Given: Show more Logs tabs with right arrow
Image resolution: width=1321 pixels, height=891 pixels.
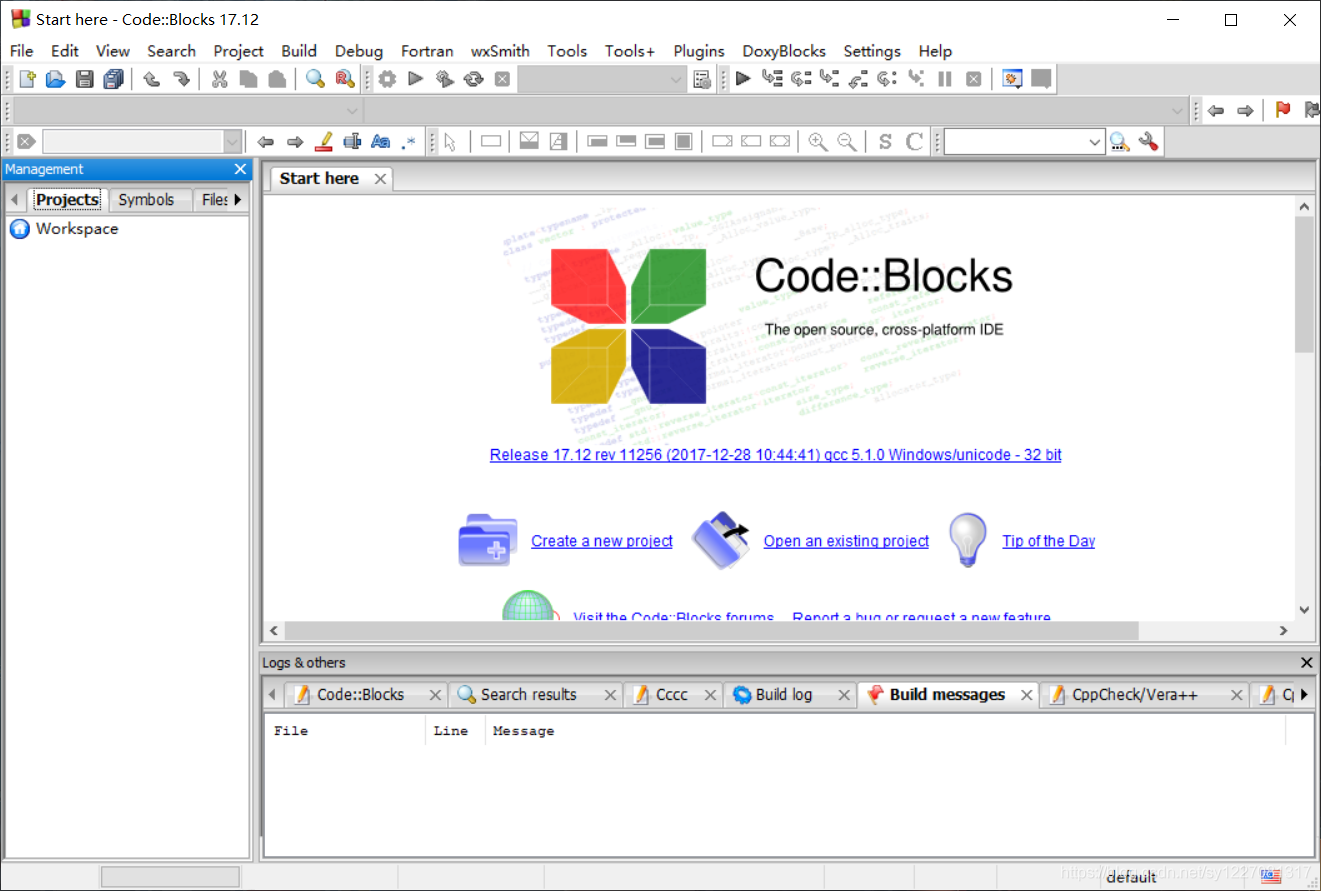Looking at the screenshot, I should pos(1303,694).
